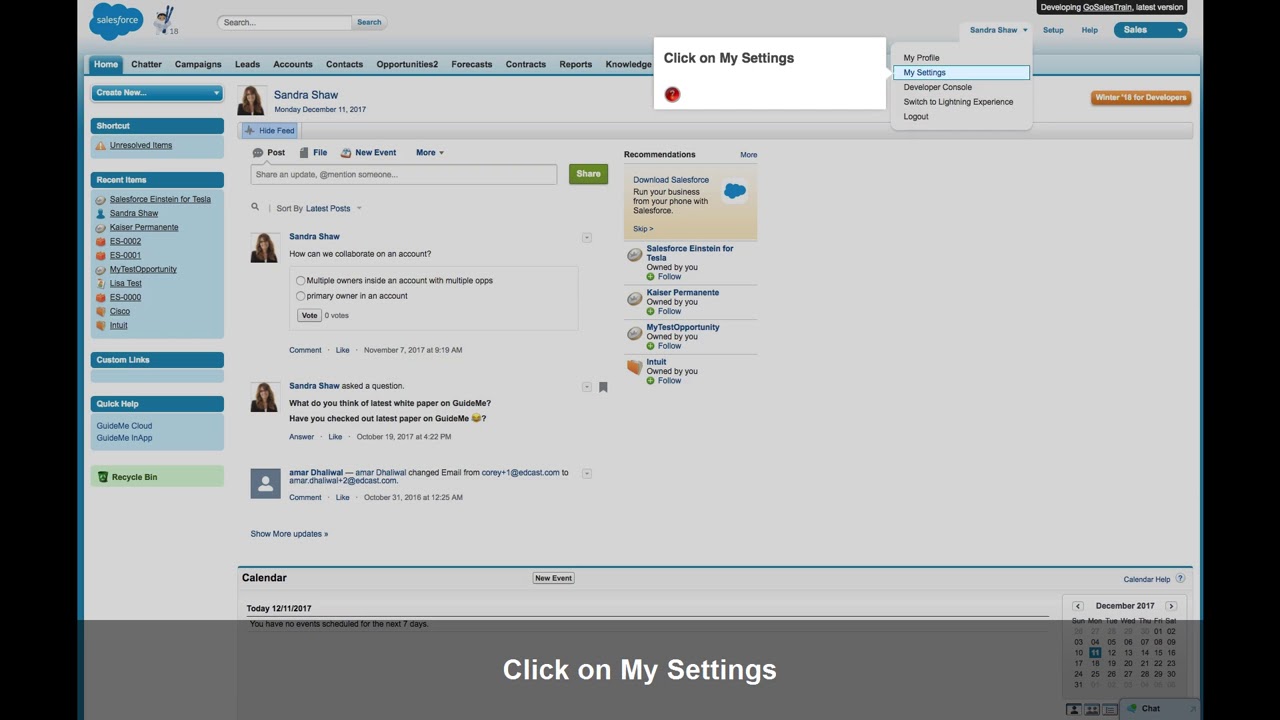Click the Salesforce cloud logo

coord(116,21)
